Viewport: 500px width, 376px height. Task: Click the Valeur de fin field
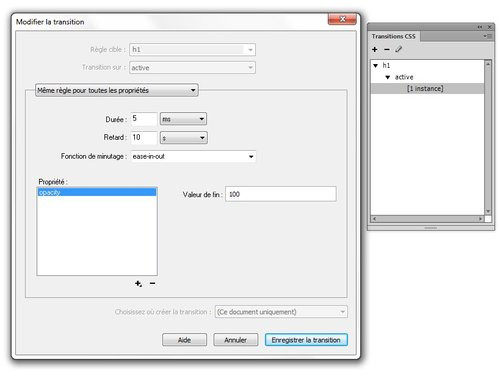click(x=281, y=194)
